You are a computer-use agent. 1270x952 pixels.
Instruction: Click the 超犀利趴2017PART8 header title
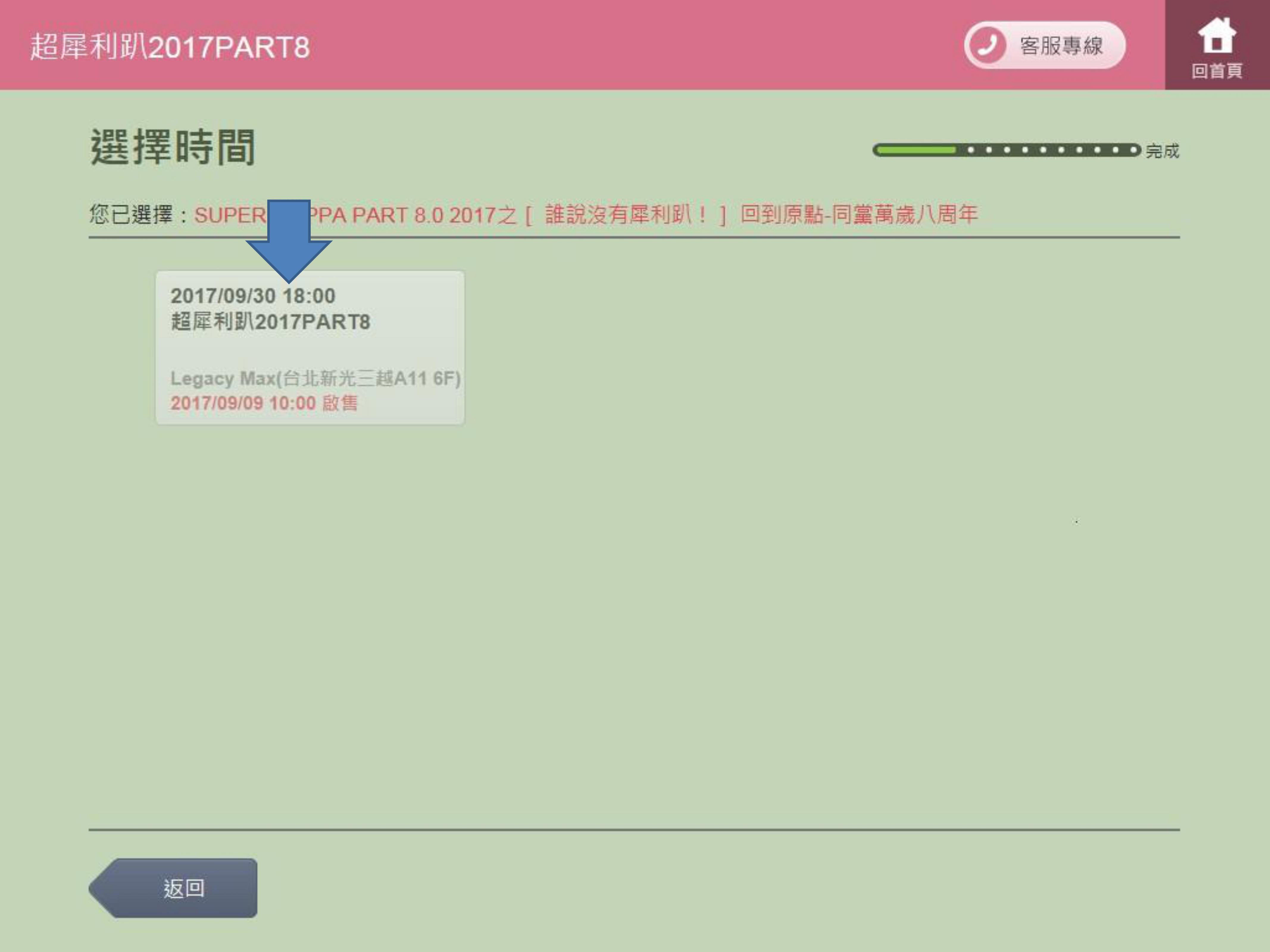pos(170,46)
